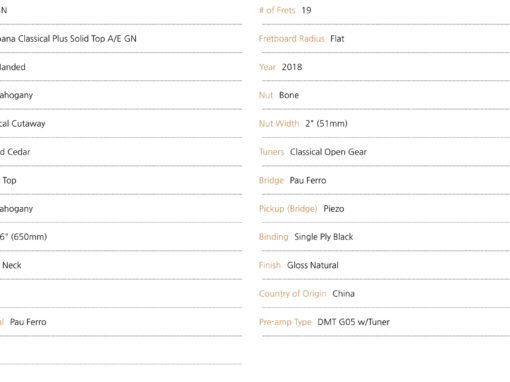510x382 pixels.
Task: Click the Year 2018 value
Action: pos(292,67)
